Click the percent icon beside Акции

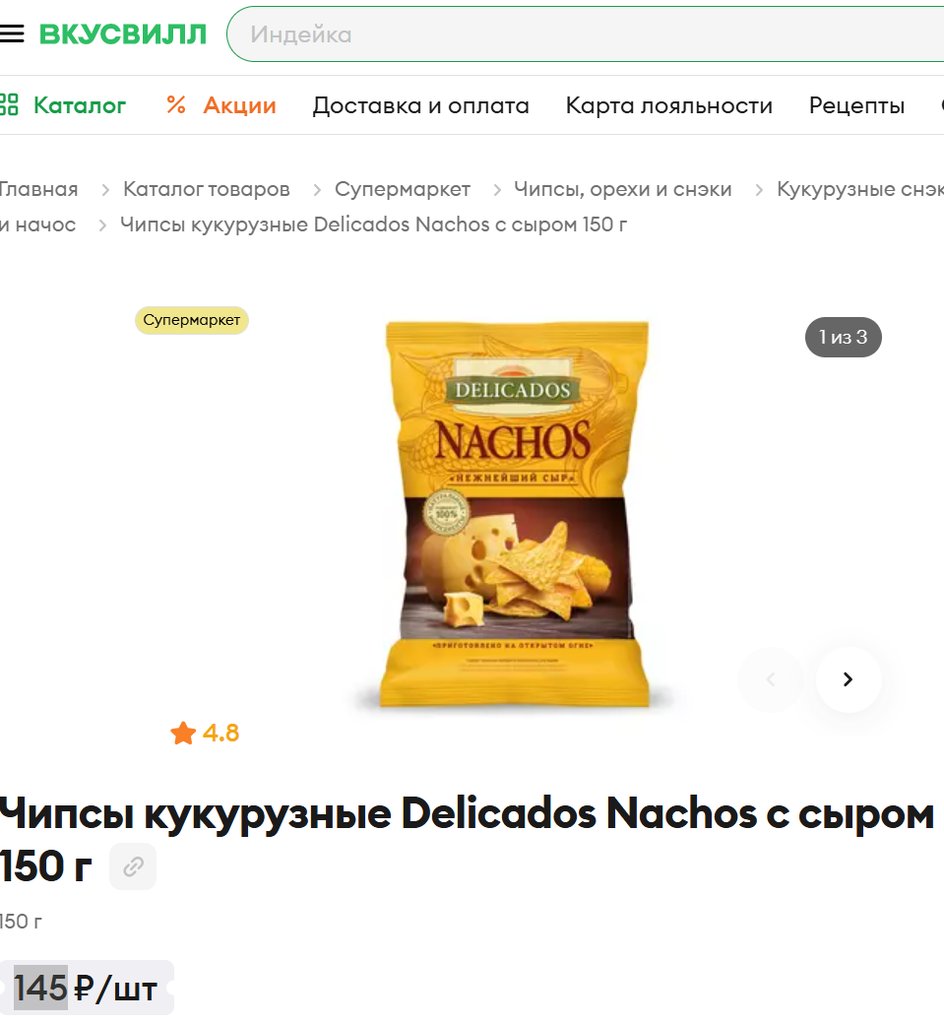coord(176,104)
